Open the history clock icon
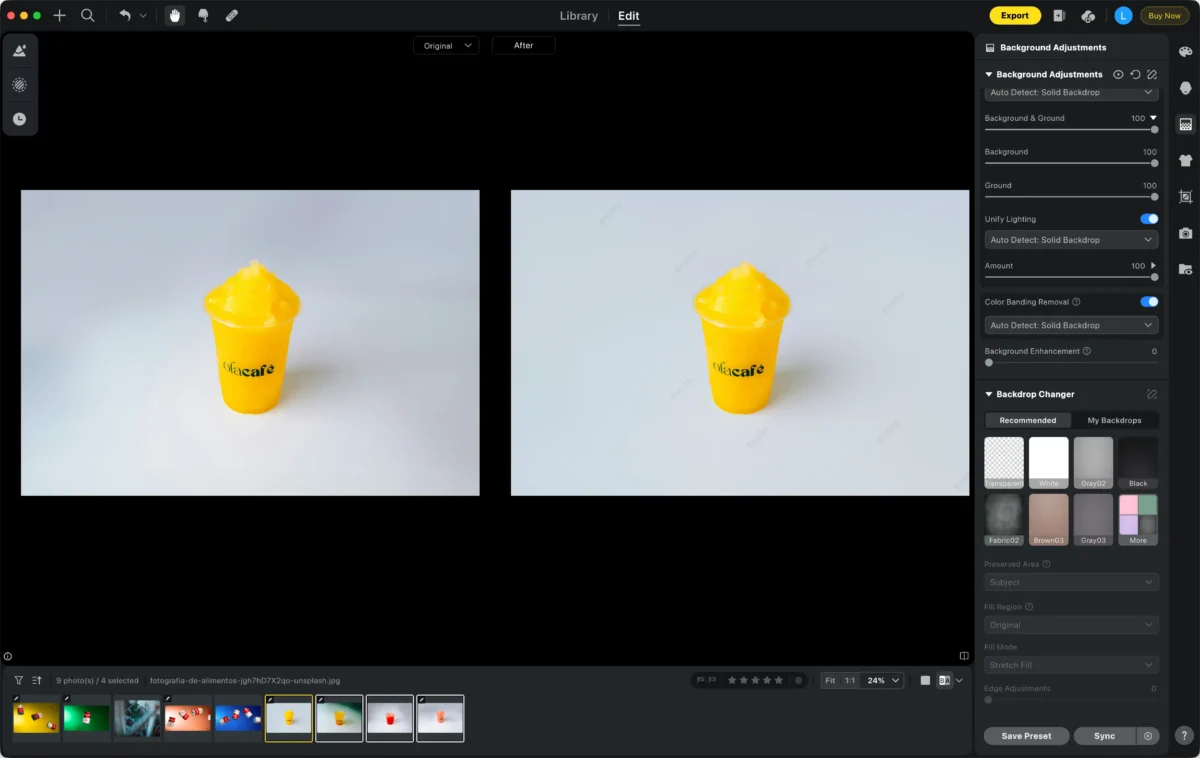 [x=19, y=119]
